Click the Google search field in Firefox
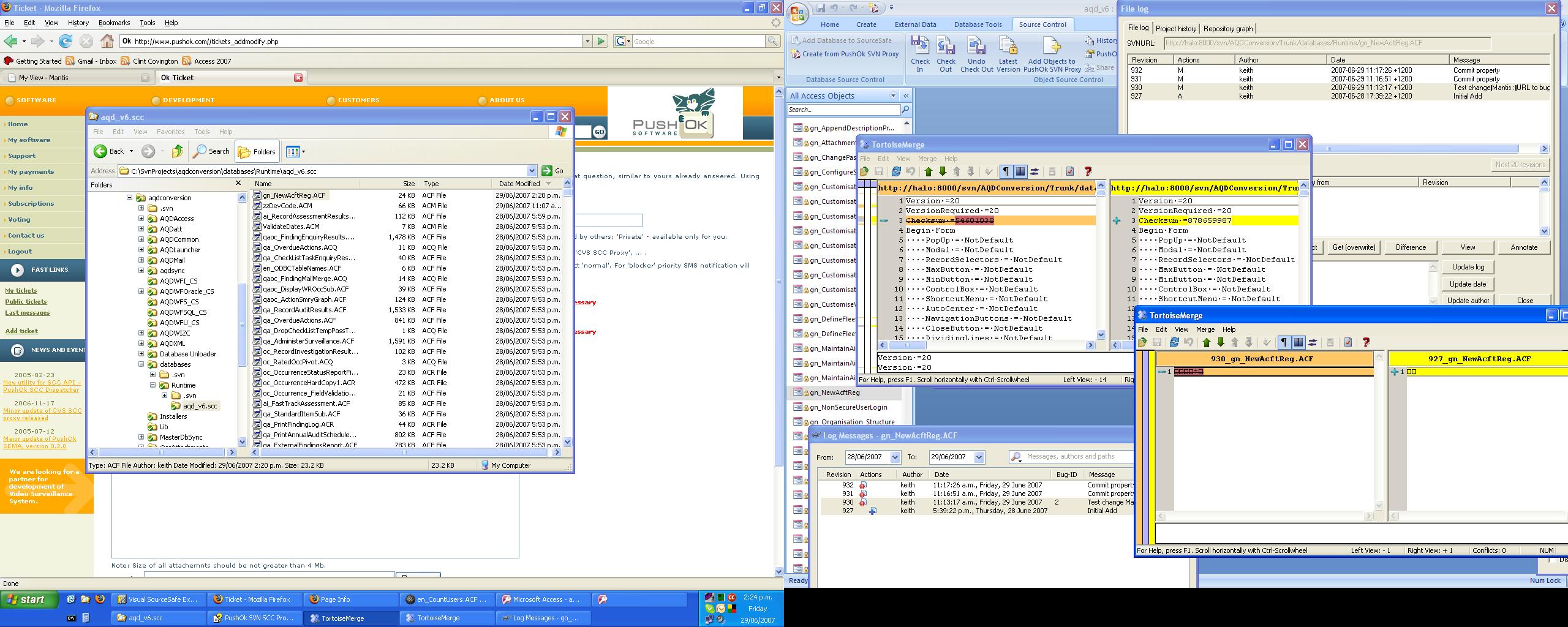1568x627 pixels. point(697,41)
